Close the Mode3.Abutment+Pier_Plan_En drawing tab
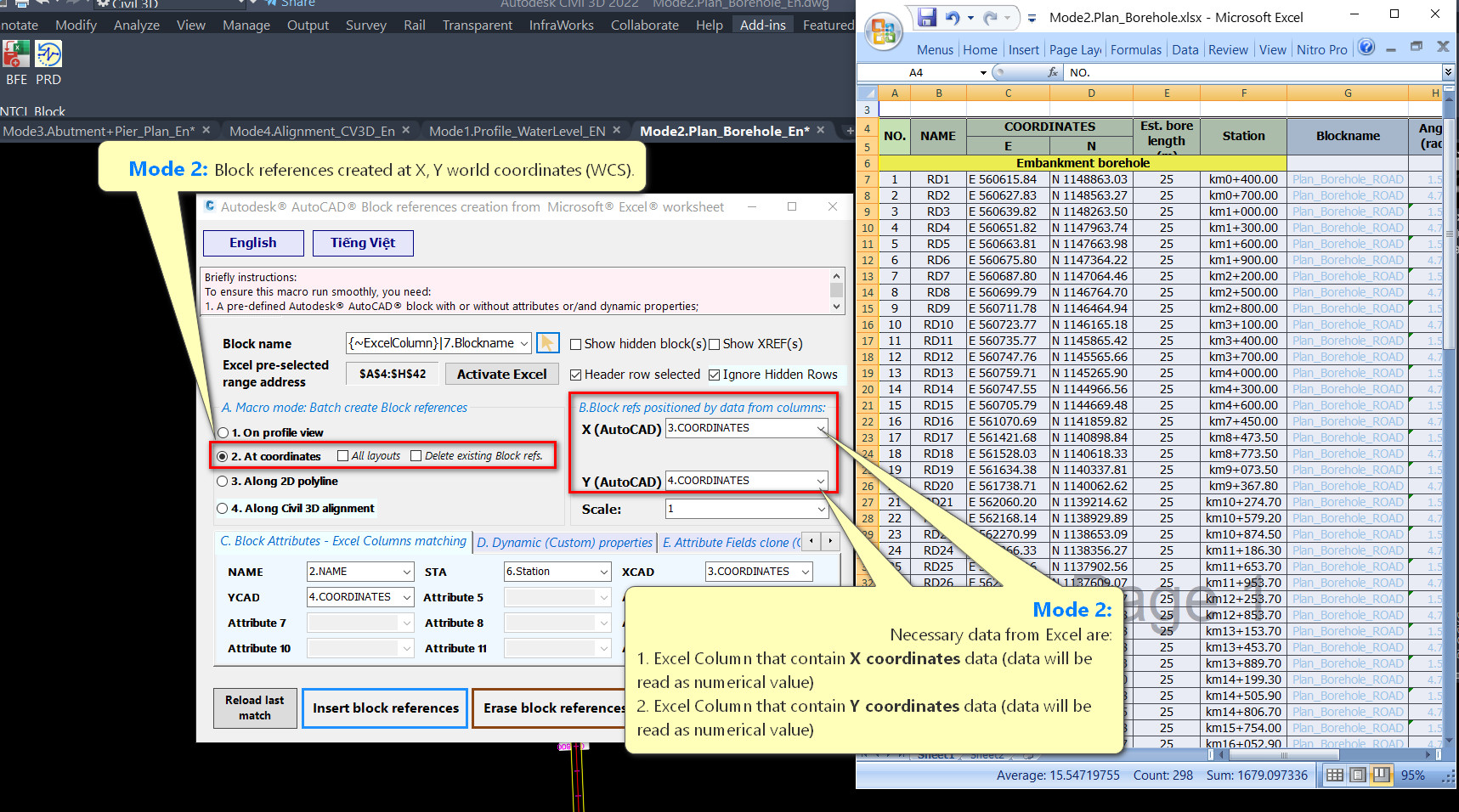Viewport: 1459px width, 812px height. click(x=206, y=130)
